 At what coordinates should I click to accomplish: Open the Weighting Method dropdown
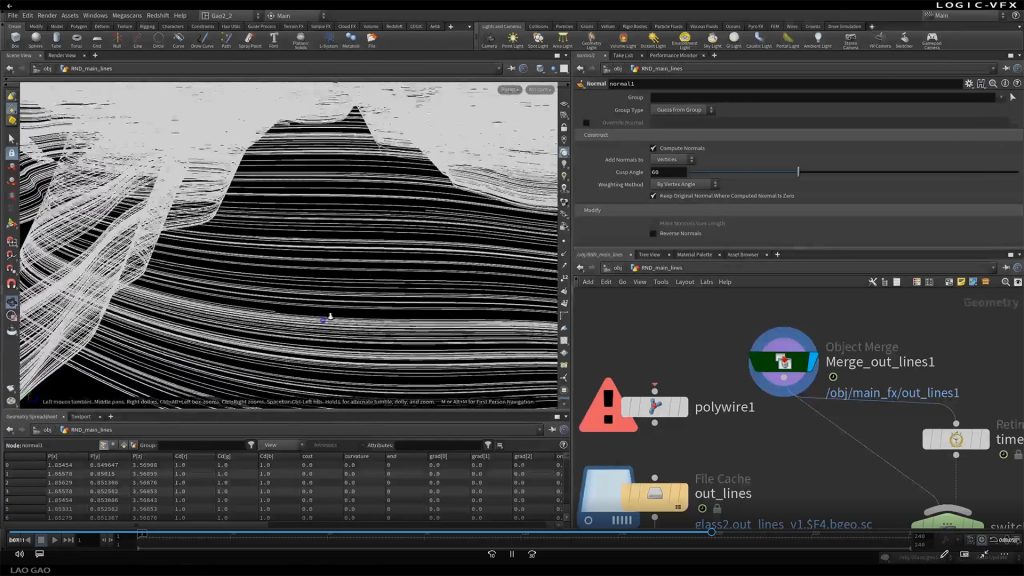(x=685, y=184)
